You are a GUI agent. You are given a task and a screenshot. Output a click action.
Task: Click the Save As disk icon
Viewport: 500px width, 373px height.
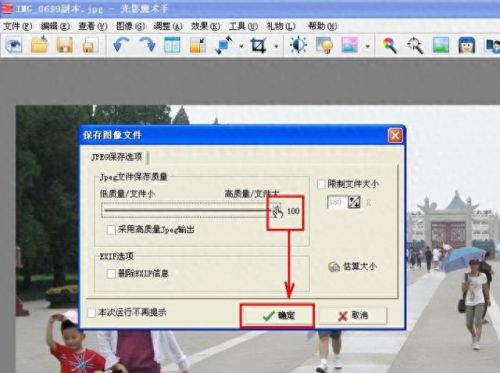[89, 45]
